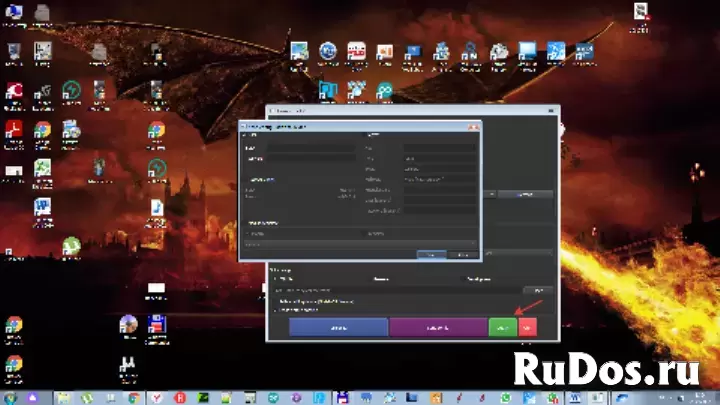The width and height of the screenshot is (720, 405).
Task: Click the wide purple button in main window
Action: [x=438, y=327]
